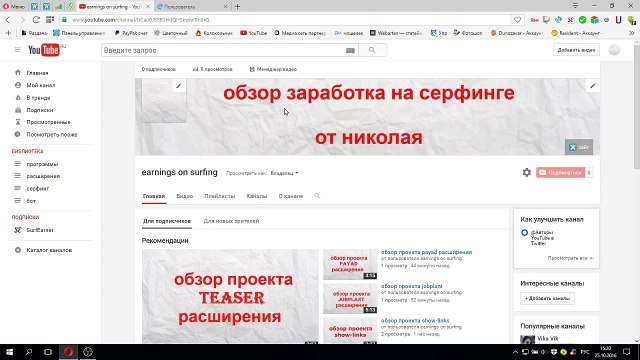Open обзор проекта show-links title
640x360 pixels.
coord(415,320)
